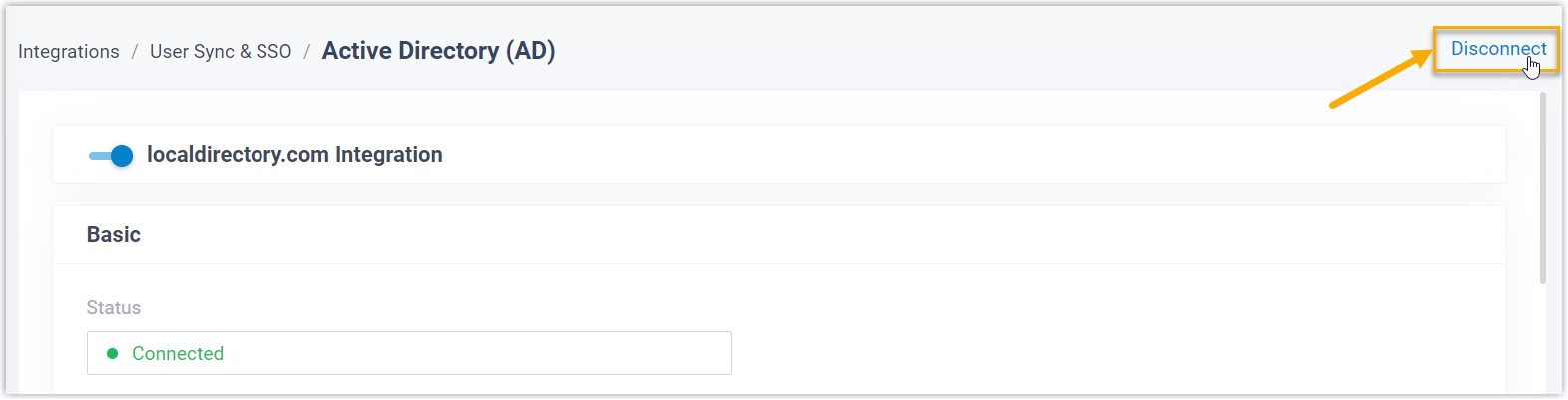The height and width of the screenshot is (400, 1568).
Task: Open the User Sync & SSO breadcrumb
Action: [221, 52]
